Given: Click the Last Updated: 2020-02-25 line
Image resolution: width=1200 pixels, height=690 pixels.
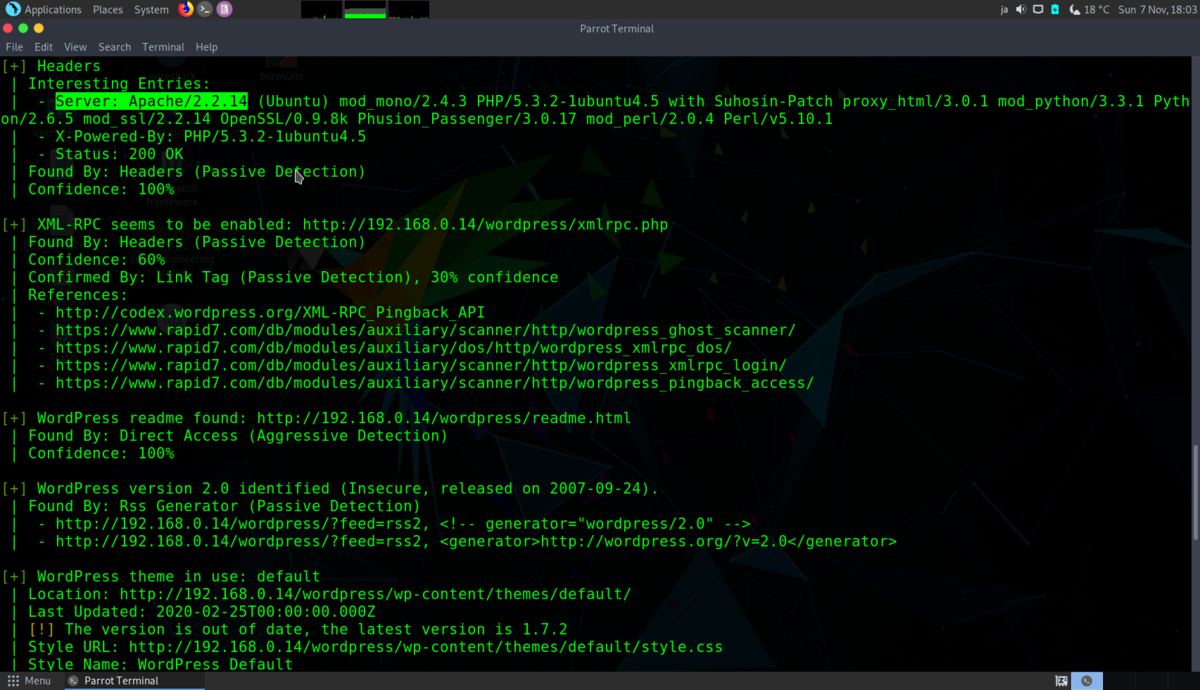Looking at the screenshot, I should tap(201, 612).
